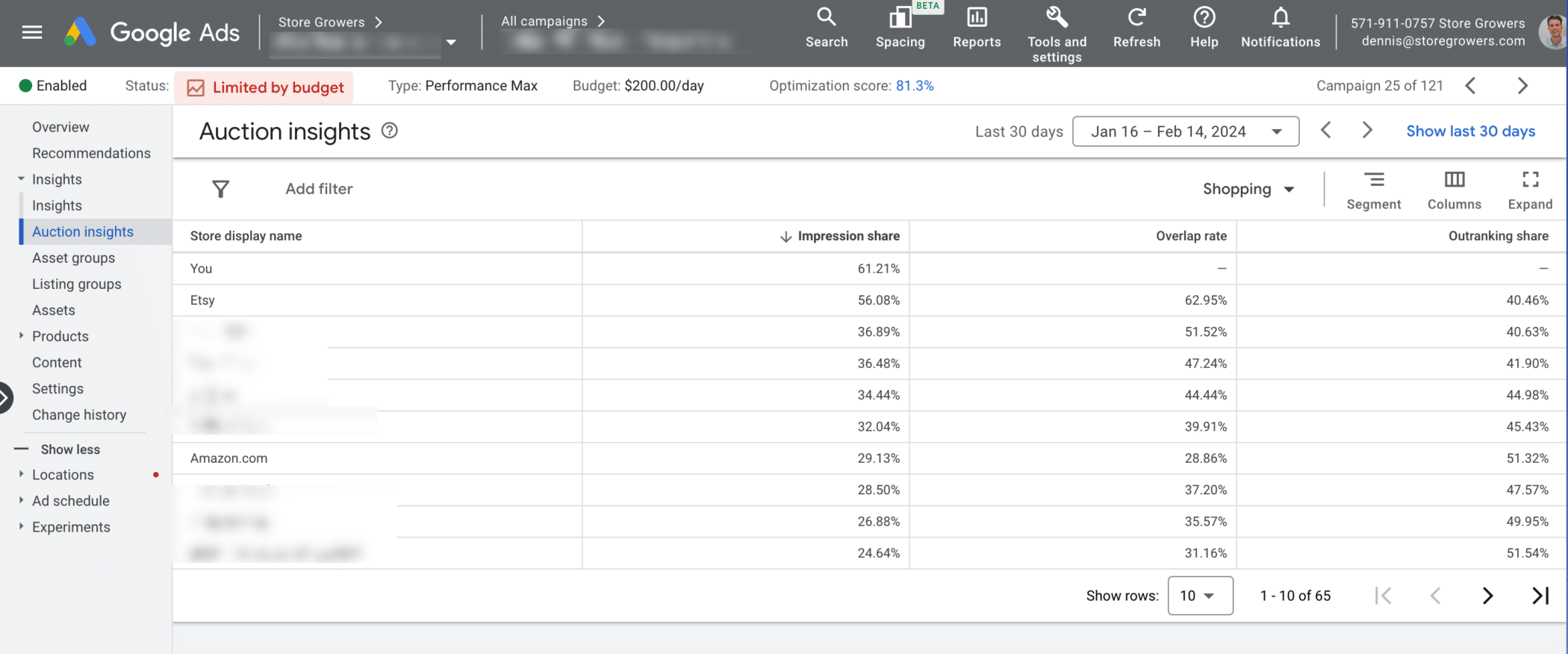The width and height of the screenshot is (1568, 654).
Task: Open Content in the sidebar
Action: tap(57, 362)
